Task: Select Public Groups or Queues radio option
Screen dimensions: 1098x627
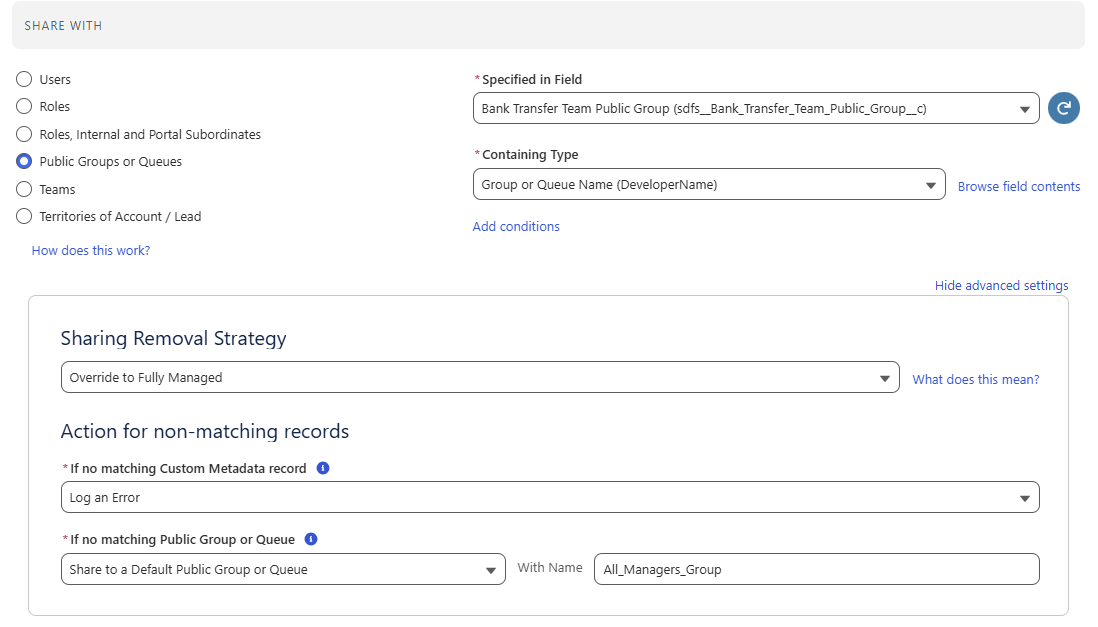Action: tap(24, 161)
